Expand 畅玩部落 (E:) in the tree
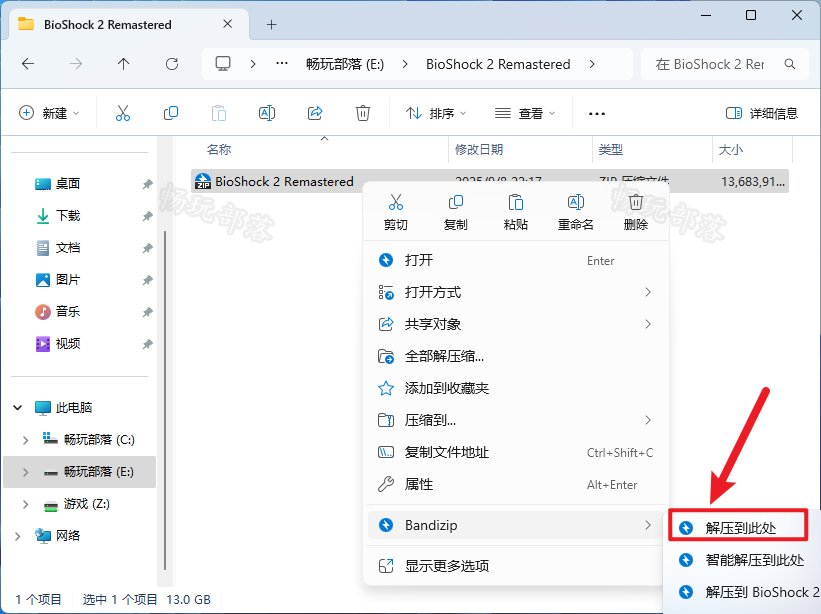The width and height of the screenshot is (821, 614). tap(25, 472)
